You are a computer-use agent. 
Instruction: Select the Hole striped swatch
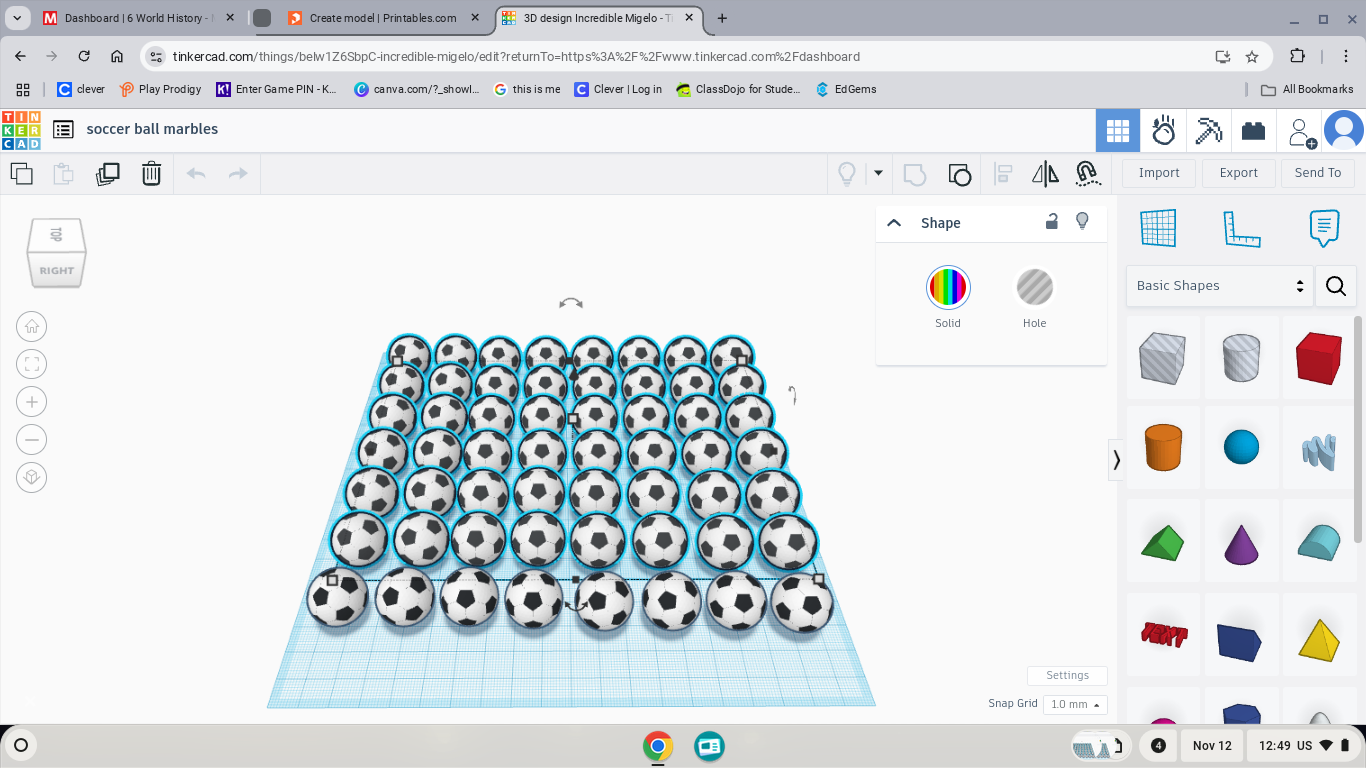click(1035, 287)
